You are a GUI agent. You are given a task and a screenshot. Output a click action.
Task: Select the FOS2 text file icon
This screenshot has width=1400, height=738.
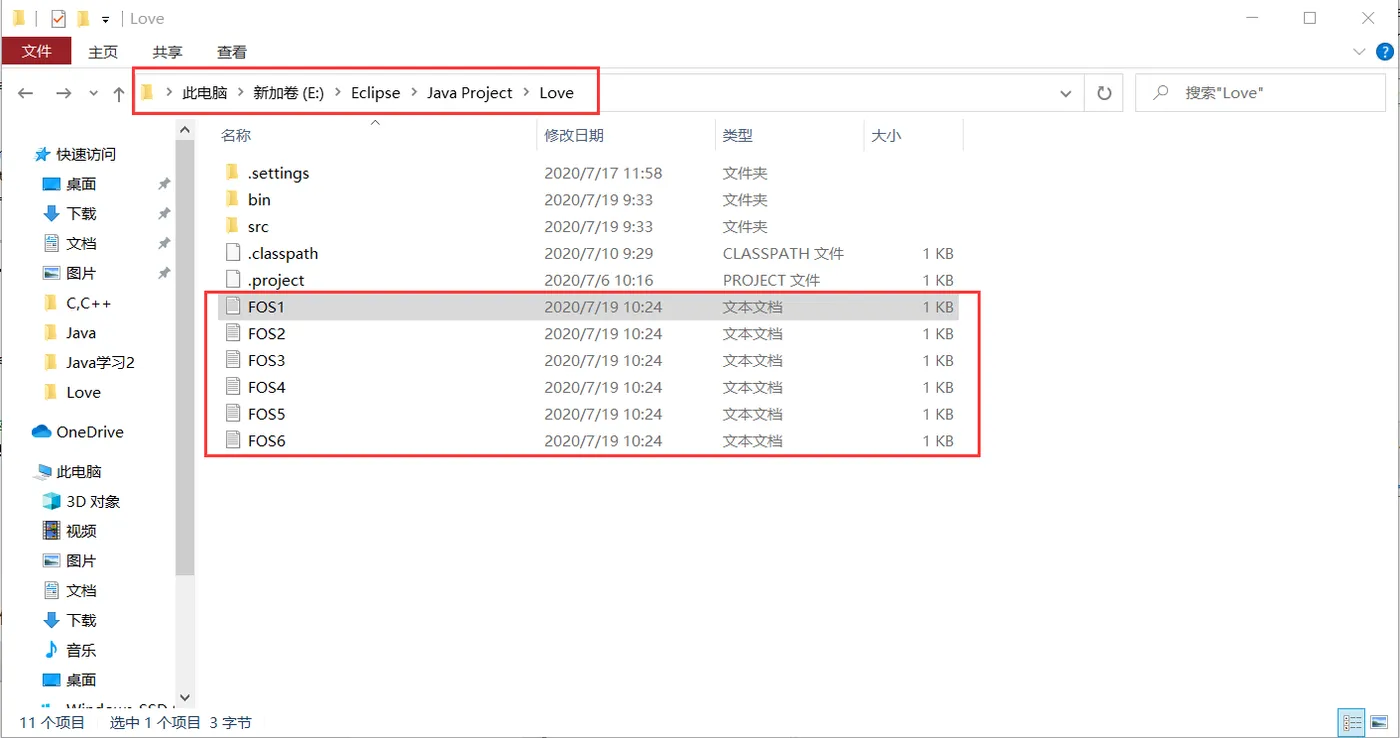click(x=232, y=333)
